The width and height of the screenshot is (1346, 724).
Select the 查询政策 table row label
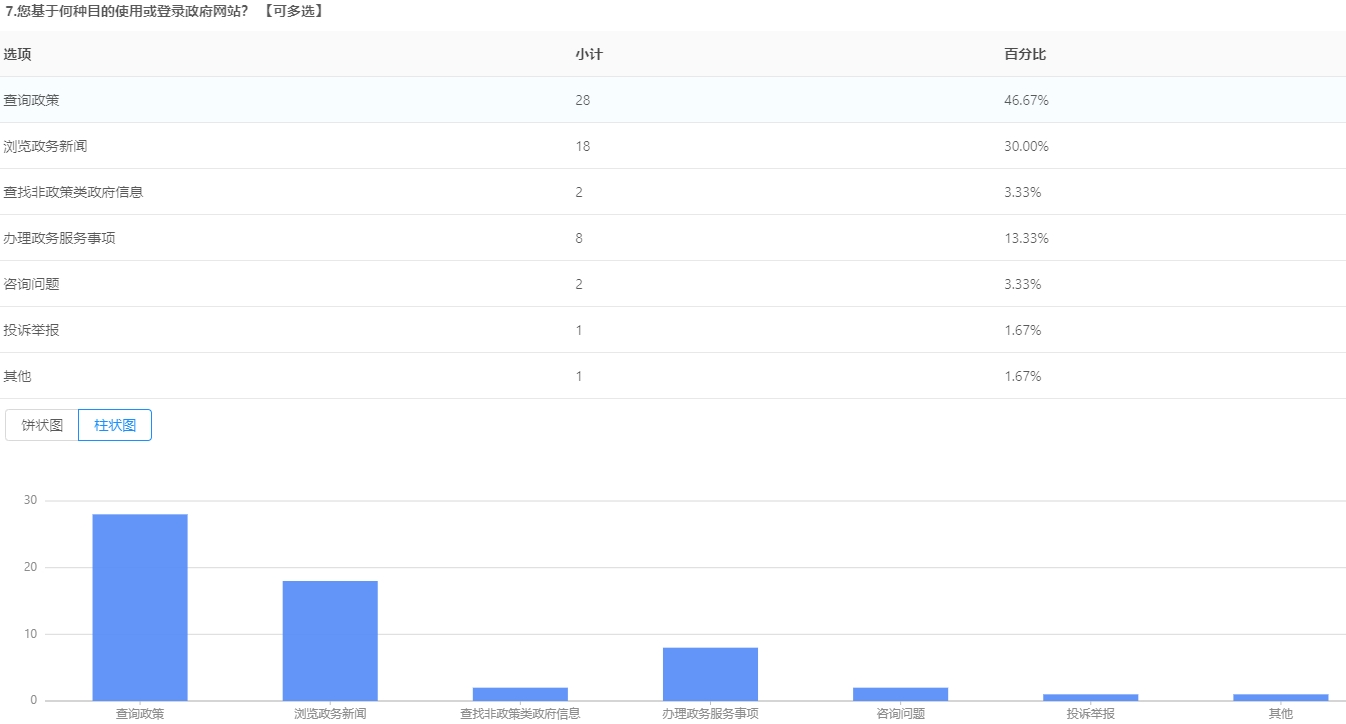click(x=31, y=100)
